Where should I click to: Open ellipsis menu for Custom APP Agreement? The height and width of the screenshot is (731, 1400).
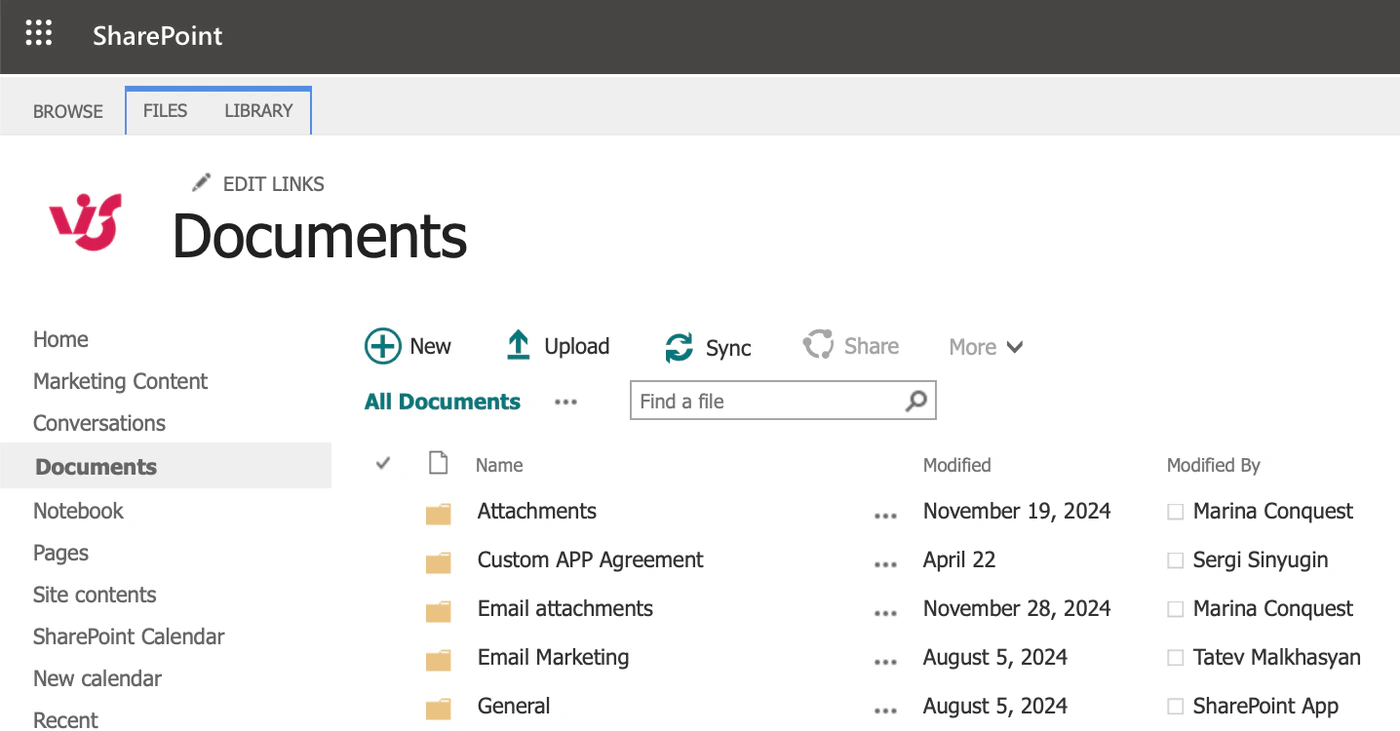tap(885, 565)
